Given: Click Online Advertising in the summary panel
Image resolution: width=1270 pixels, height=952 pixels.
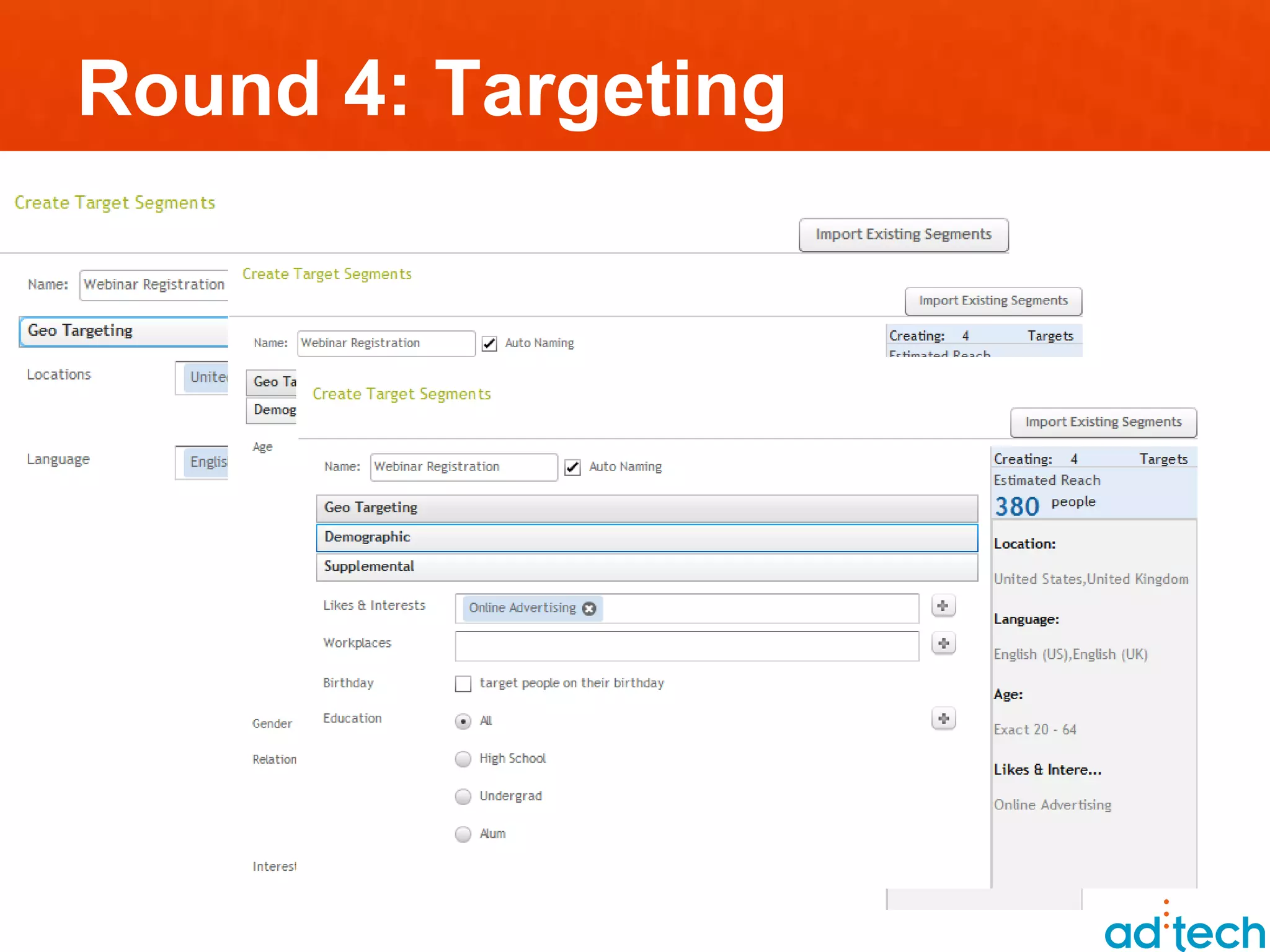Looking at the screenshot, I should (1052, 805).
